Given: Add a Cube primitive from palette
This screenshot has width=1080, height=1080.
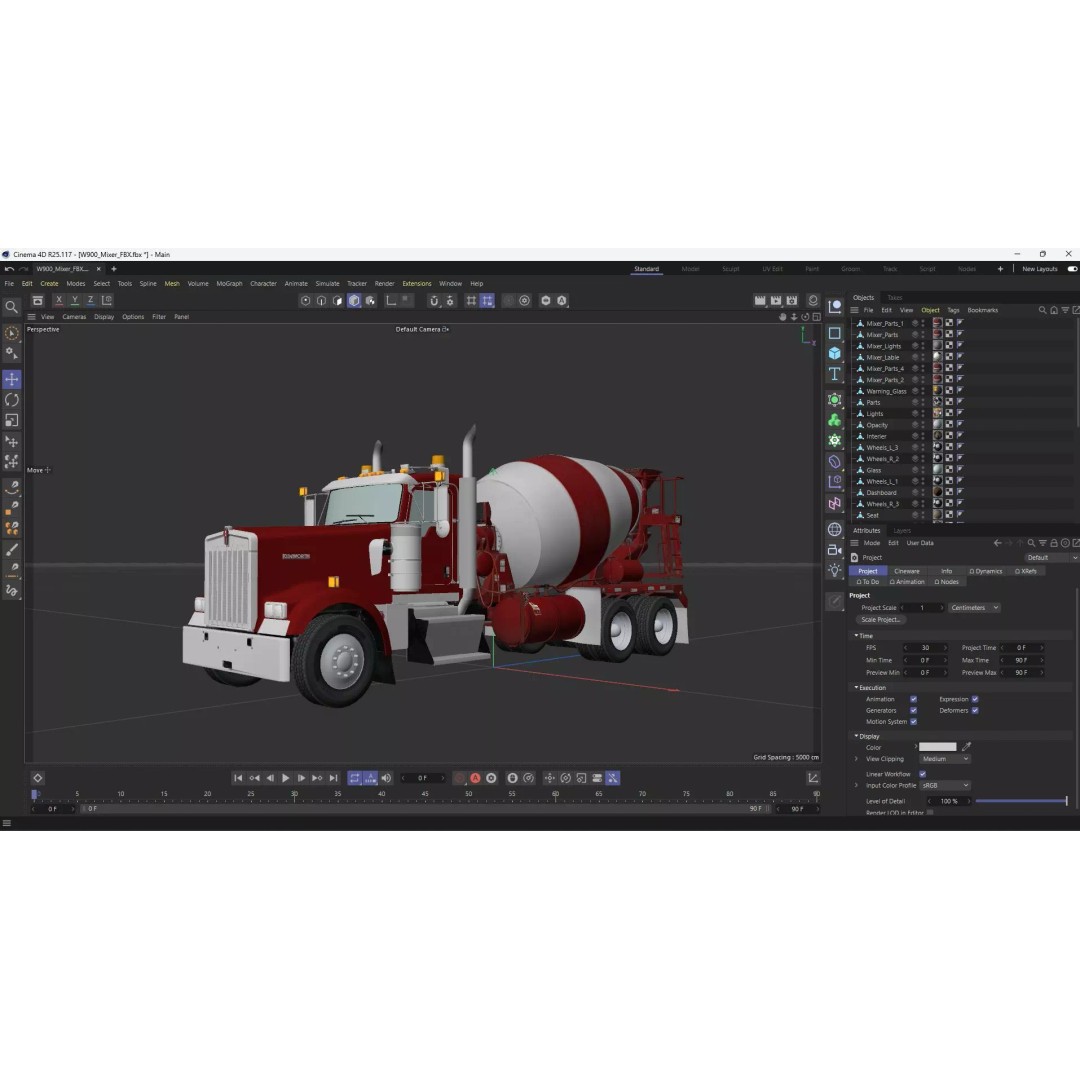Looking at the screenshot, I should tap(835, 353).
